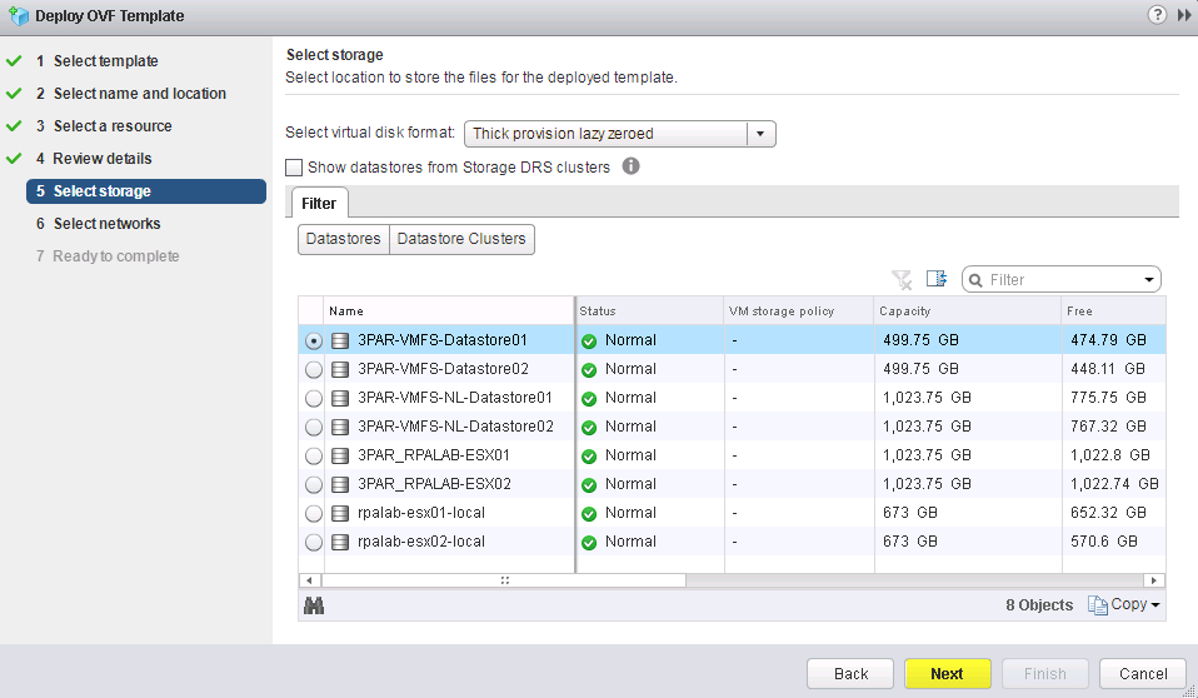Viewport: 1198px width, 698px height.
Task: Click the horizontal scrollbar thumb
Action: coord(503,580)
